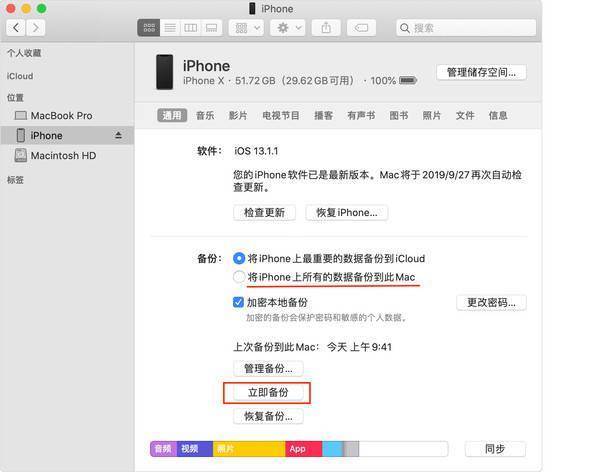Click the iOS 13.1.1 software version text
Image resolution: width=600 pixels, height=472 pixels.
click(x=256, y=151)
